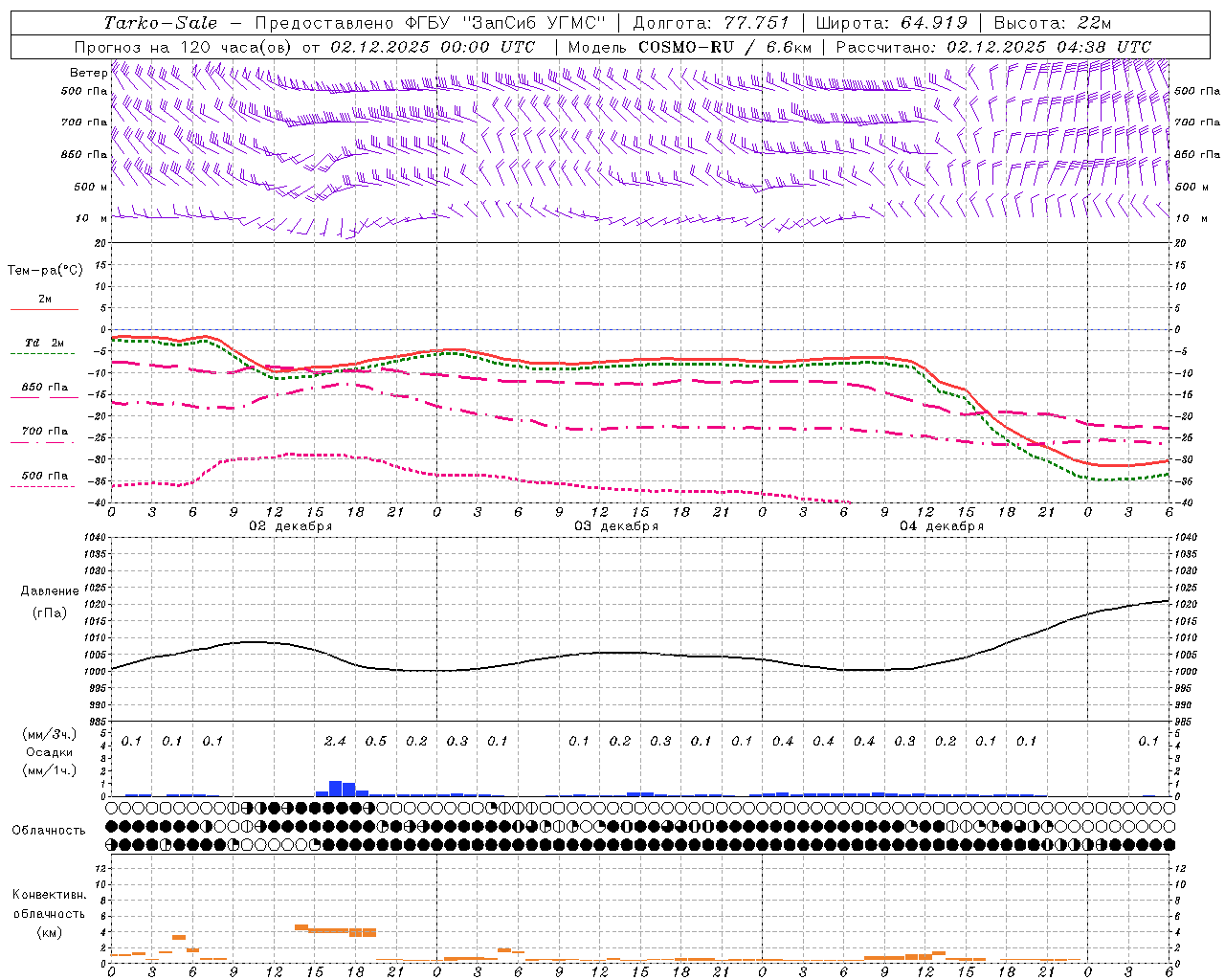
Task: Click the Тем-ра(°C) temperature panel label
Action: tap(45, 271)
